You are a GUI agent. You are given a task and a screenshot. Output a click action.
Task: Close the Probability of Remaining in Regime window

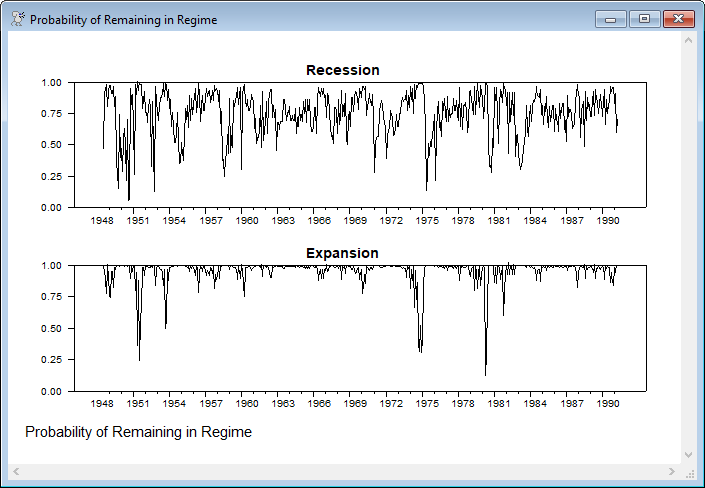(x=678, y=19)
